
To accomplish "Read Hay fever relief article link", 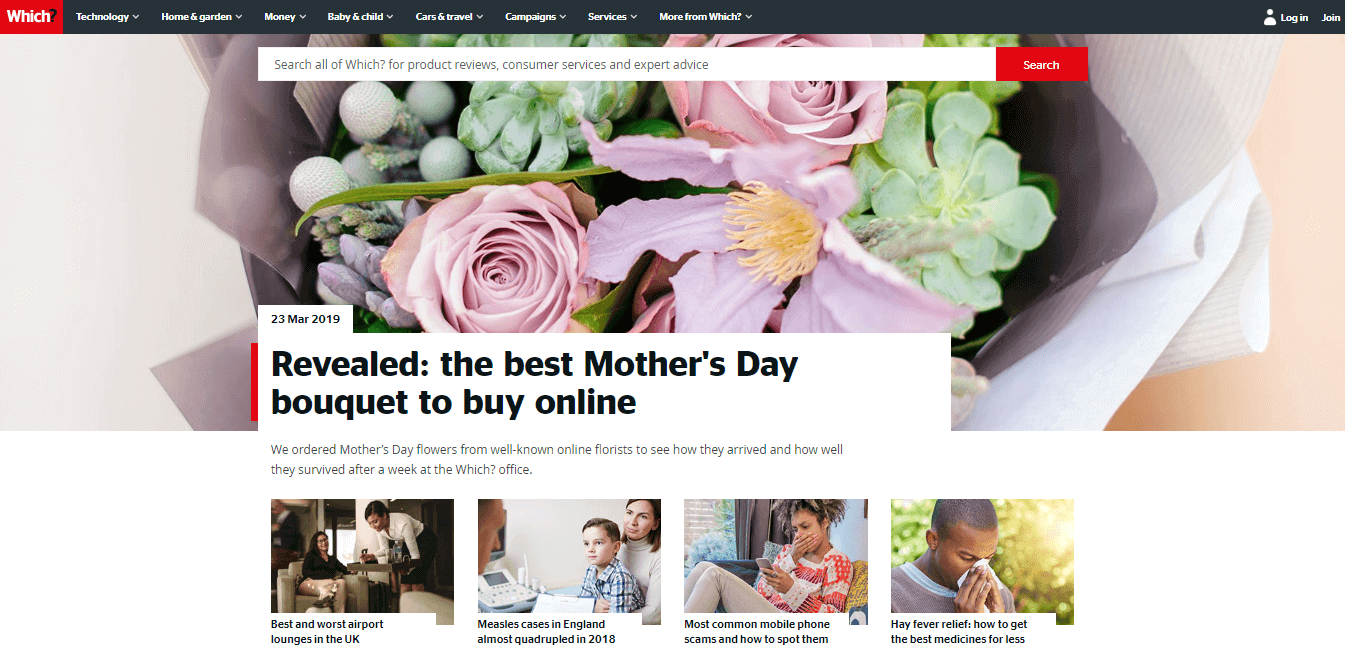I will click(x=959, y=631).
